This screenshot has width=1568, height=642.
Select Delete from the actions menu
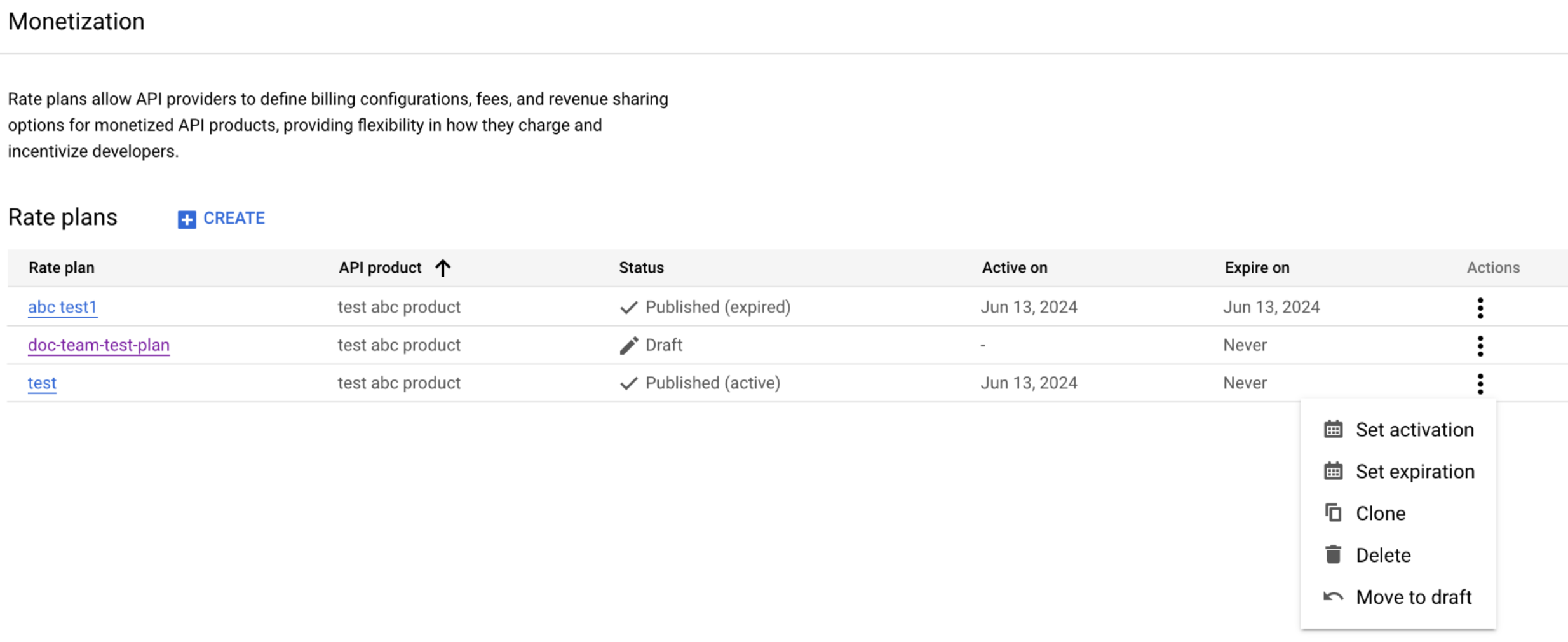(x=1383, y=554)
